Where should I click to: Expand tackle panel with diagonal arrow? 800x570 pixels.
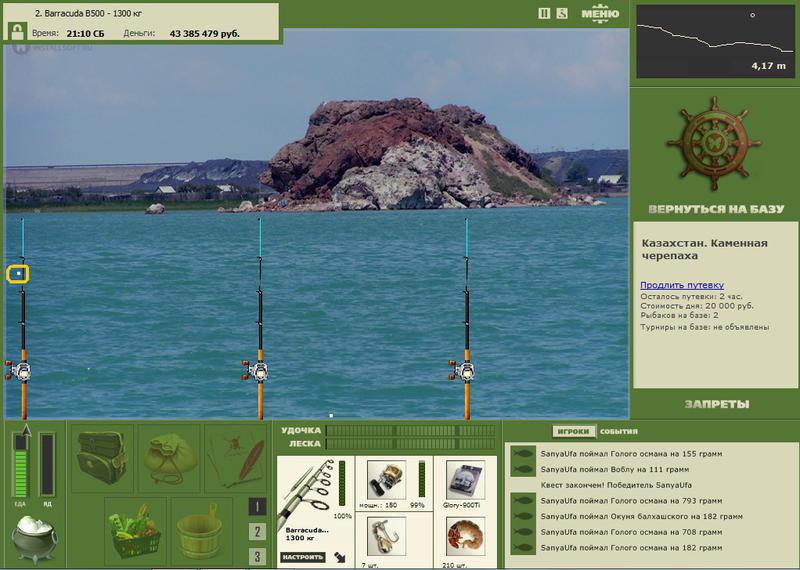tap(339, 557)
